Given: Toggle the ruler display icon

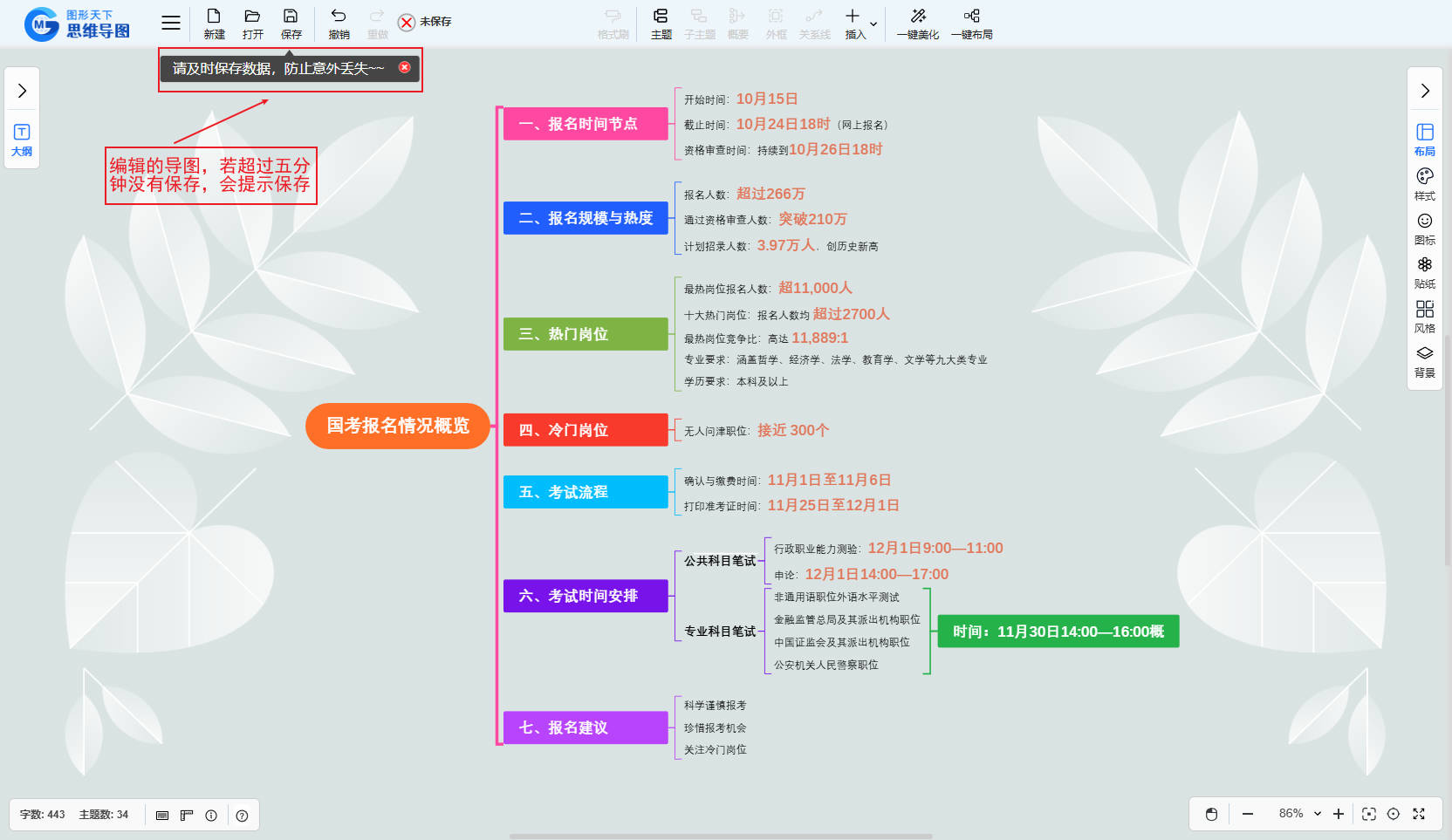Looking at the screenshot, I should coord(187,816).
